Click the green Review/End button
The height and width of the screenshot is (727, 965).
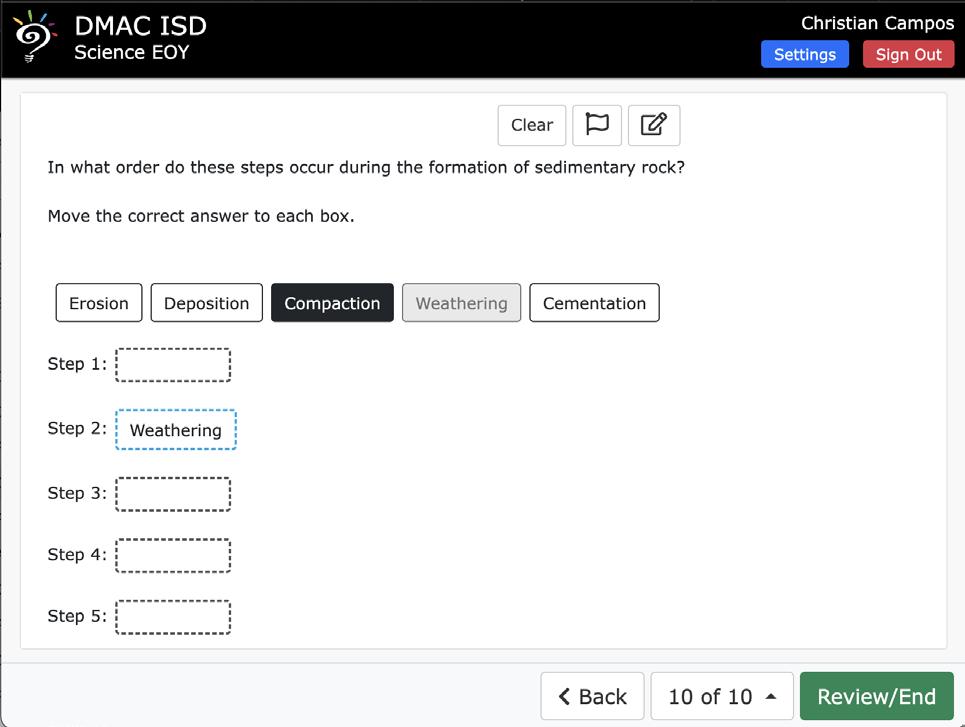tap(876, 696)
